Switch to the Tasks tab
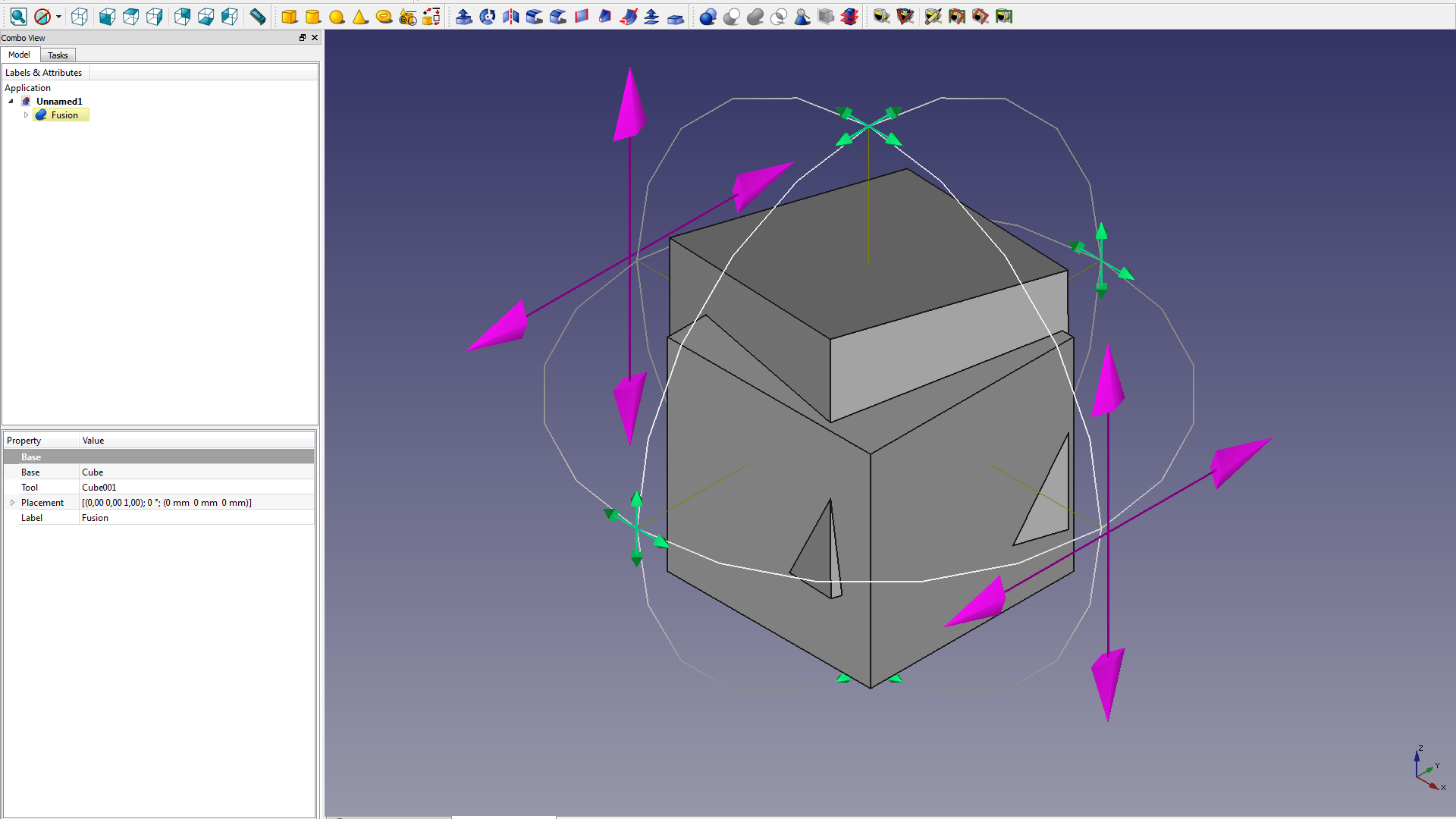 (57, 55)
